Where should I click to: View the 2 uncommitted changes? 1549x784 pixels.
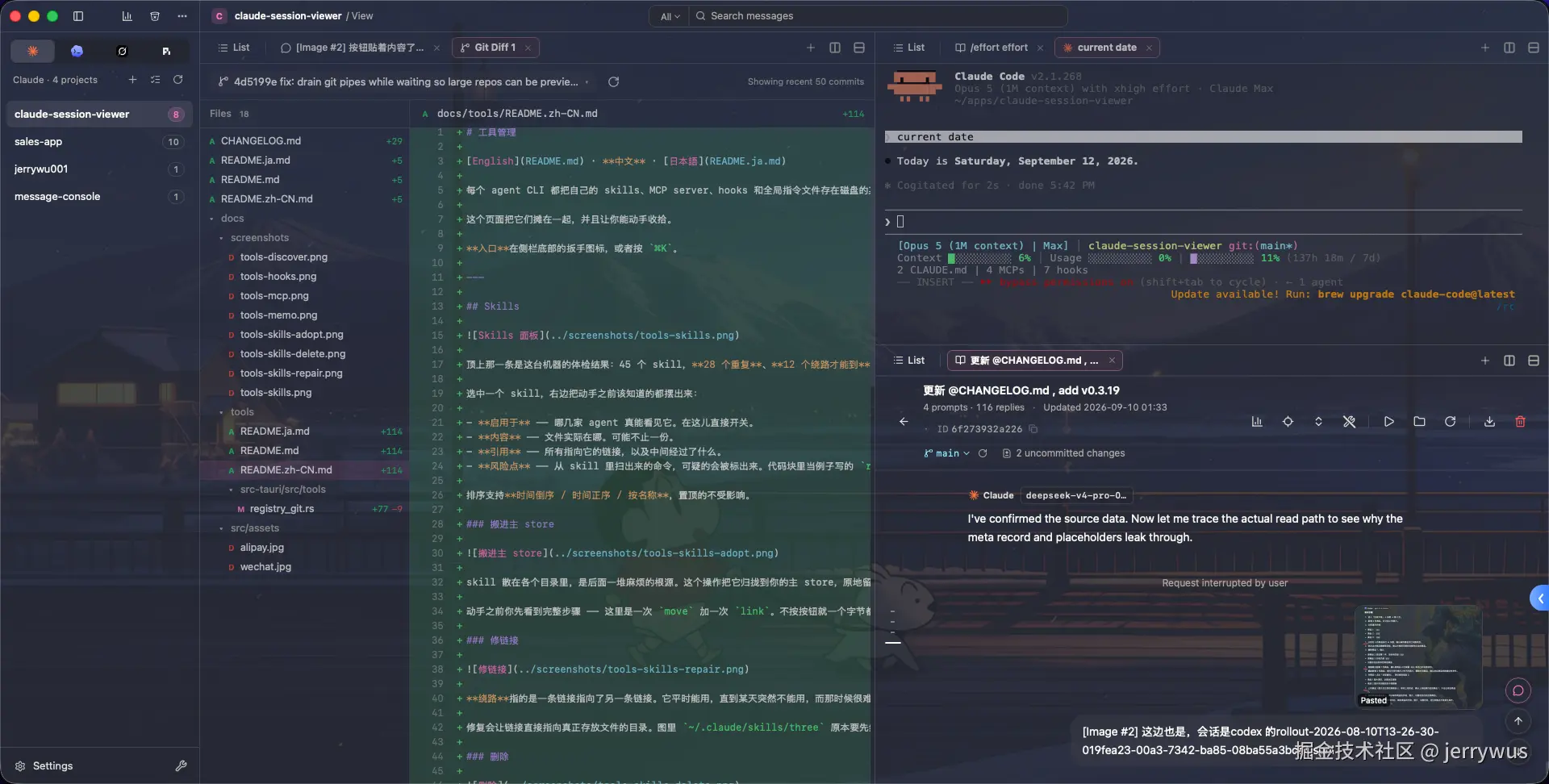(x=1063, y=453)
